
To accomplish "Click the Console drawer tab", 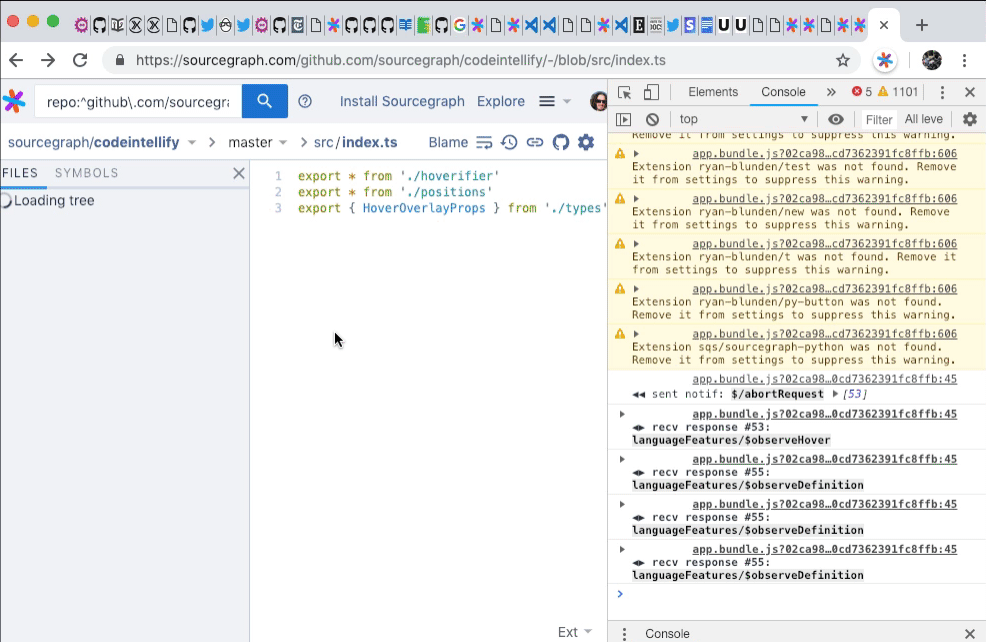I will pyautogui.click(x=667, y=634).
